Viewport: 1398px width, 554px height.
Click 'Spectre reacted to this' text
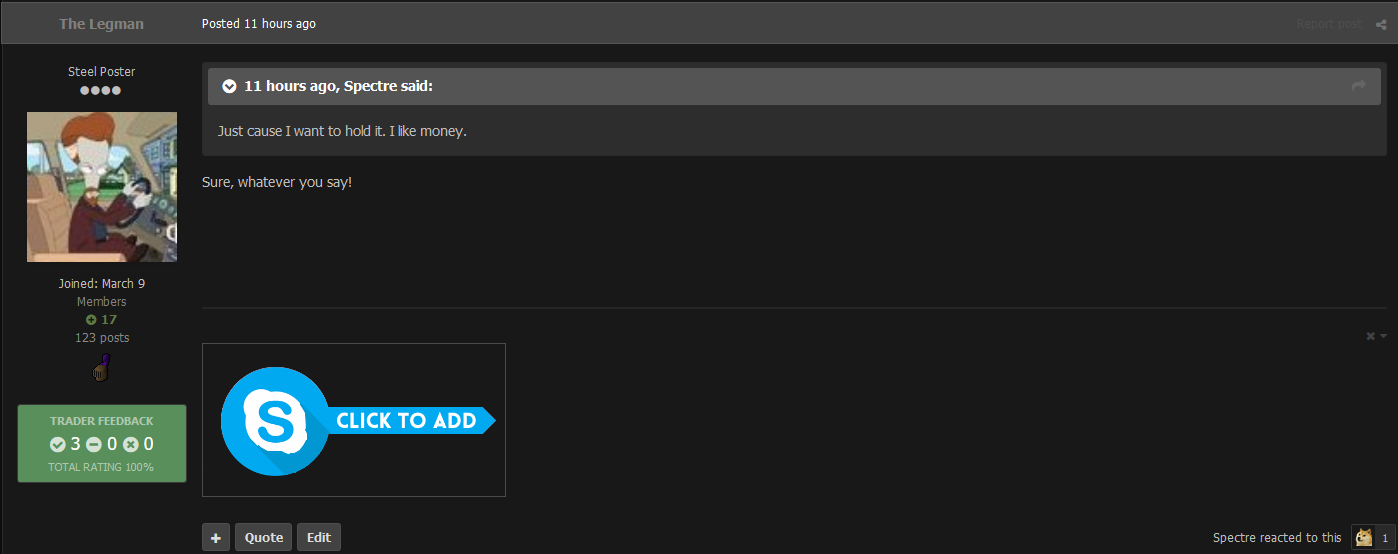(1277, 538)
